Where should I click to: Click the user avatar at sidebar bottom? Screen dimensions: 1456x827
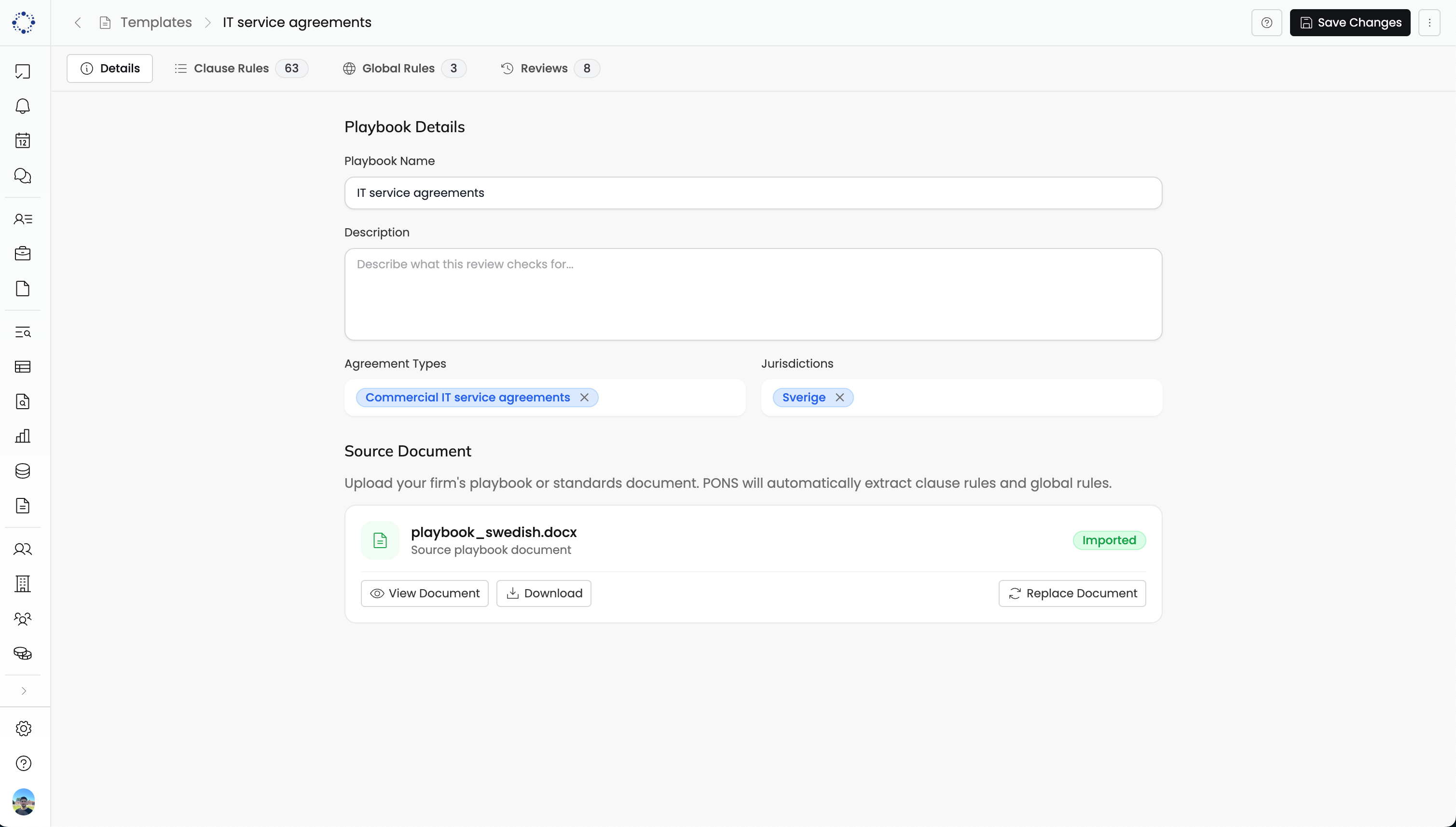point(23,802)
